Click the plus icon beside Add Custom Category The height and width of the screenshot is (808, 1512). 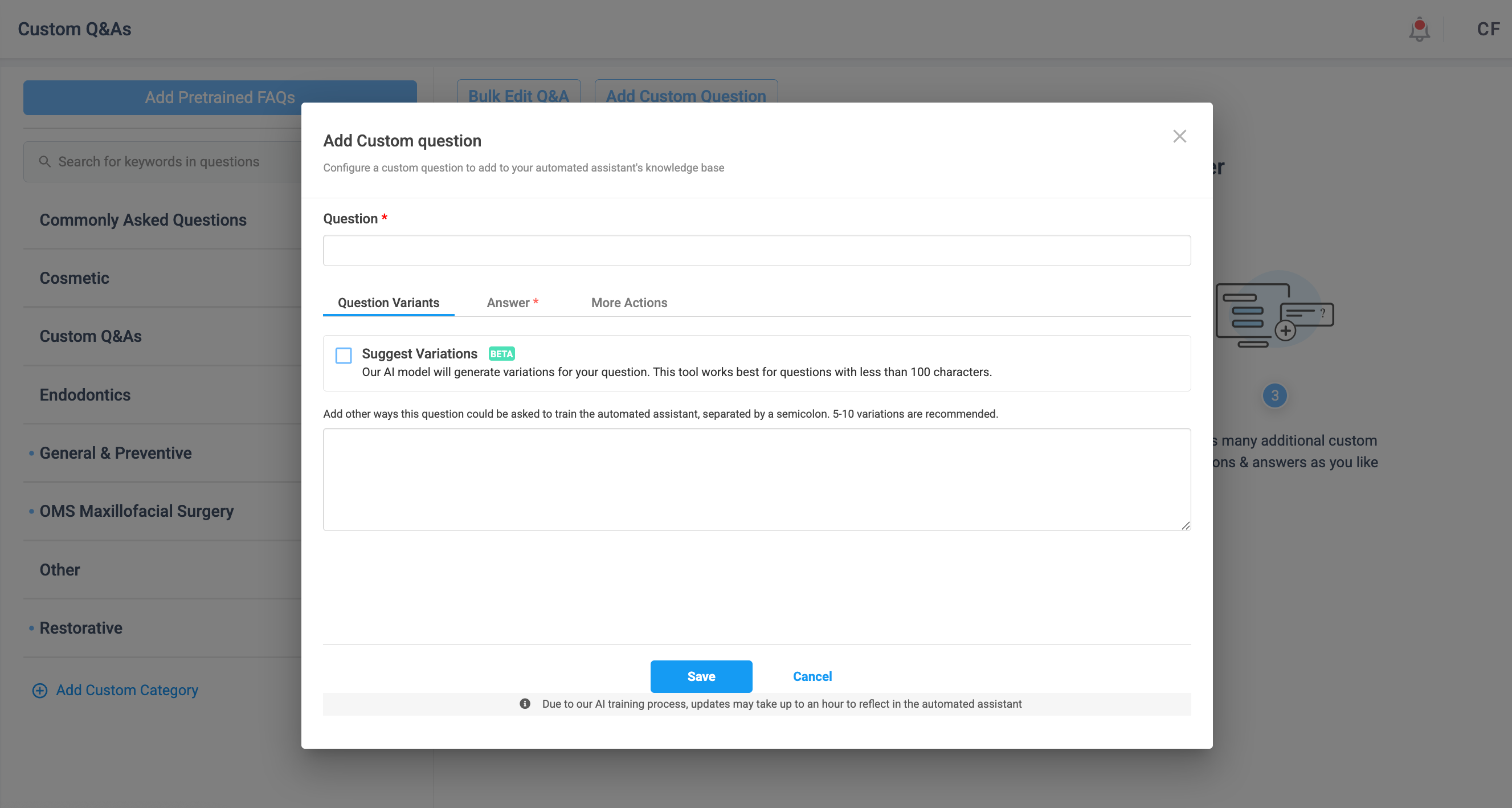pos(39,690)
